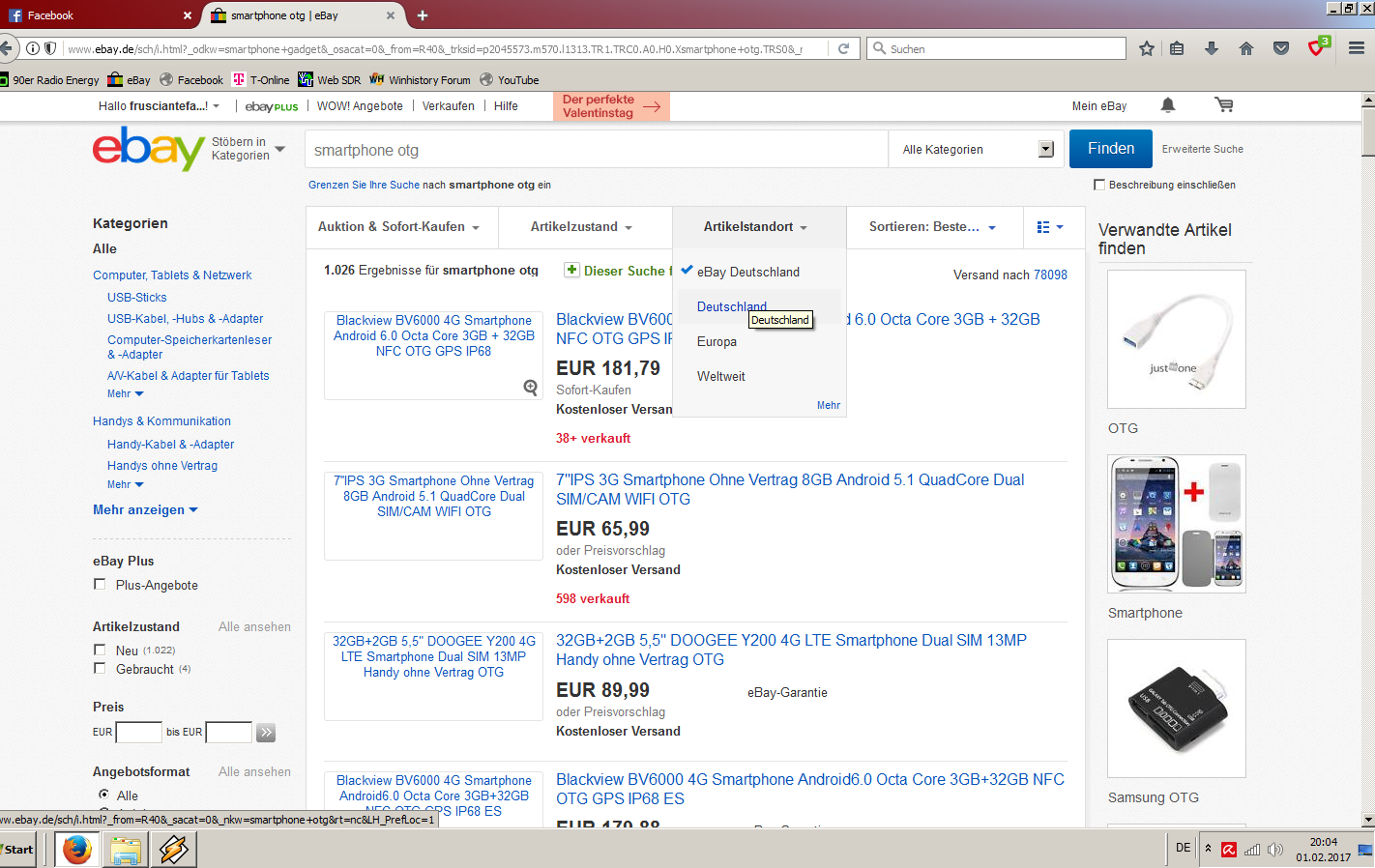Click the smartphone otg search field
This screenshot has height=868, width=1375.
(595, 150)
